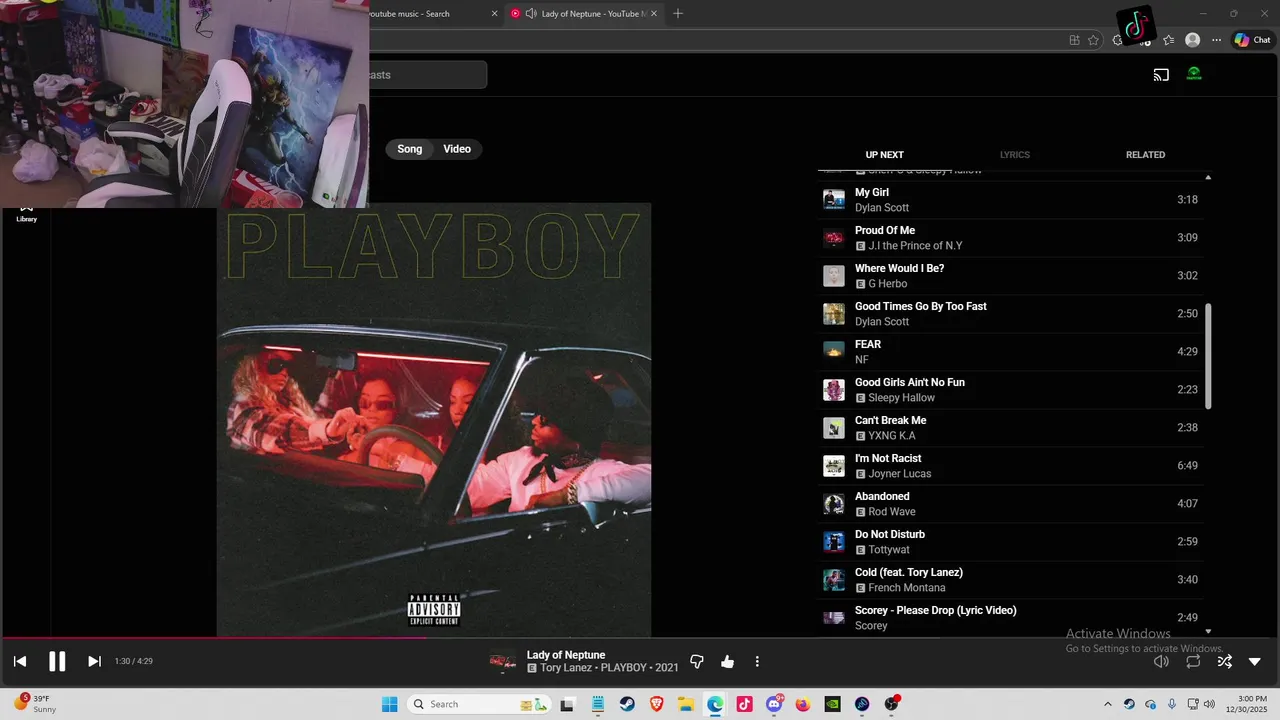Play Do Not Disturb by Tottywat
This screenshot has height=720, width=1280.
click(x=1010, y=542)
